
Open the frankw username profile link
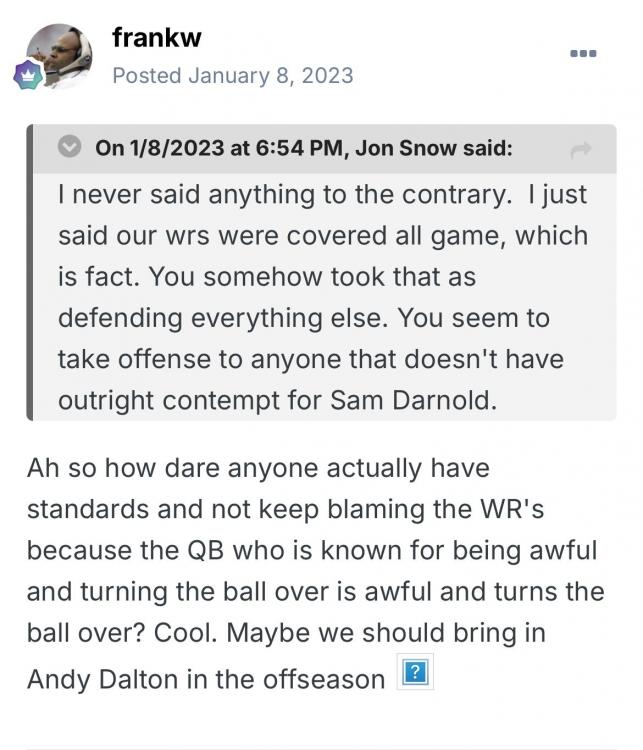158,38
